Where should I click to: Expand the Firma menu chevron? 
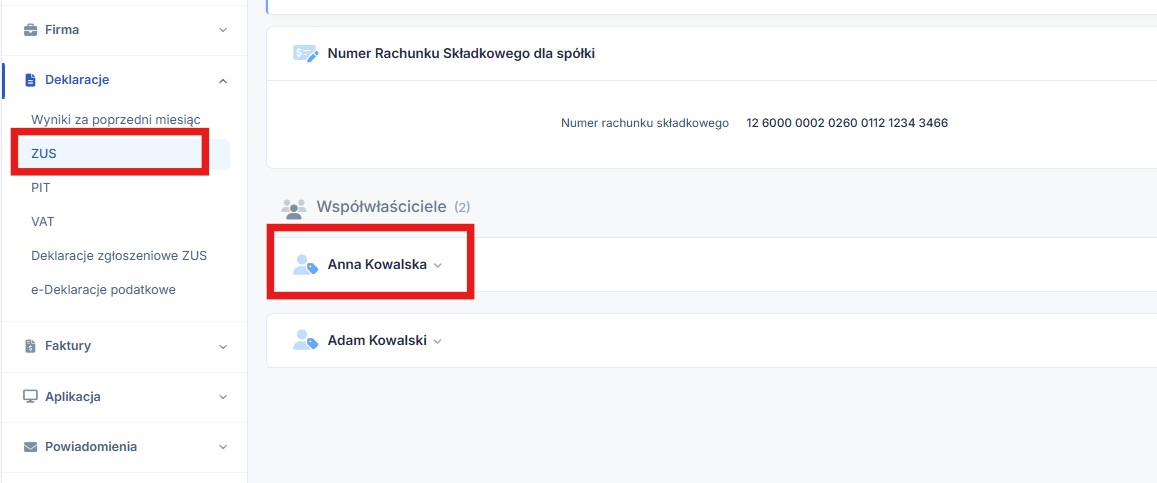(x=223, y=30)
